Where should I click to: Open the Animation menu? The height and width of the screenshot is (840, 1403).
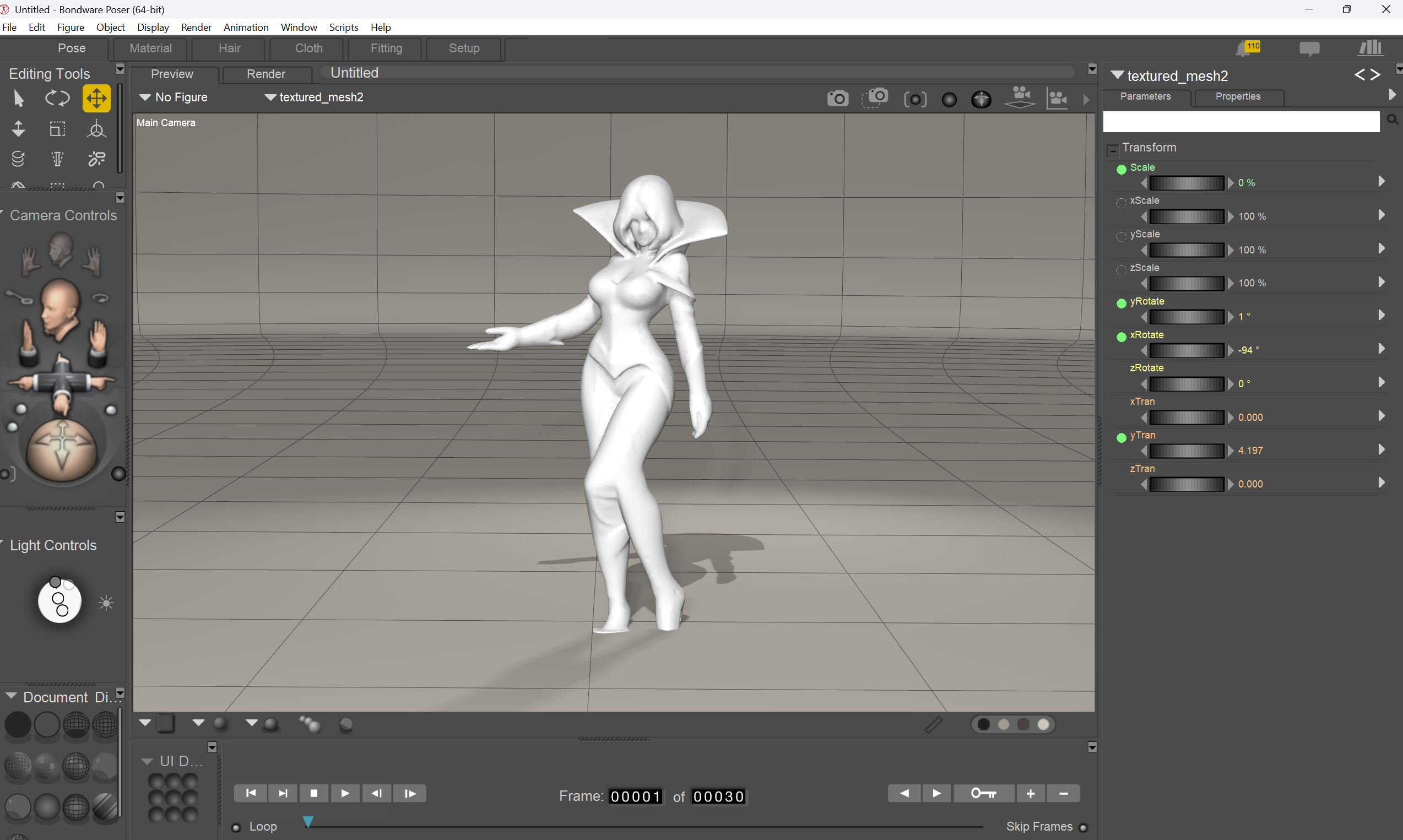[x=246, y=27]
